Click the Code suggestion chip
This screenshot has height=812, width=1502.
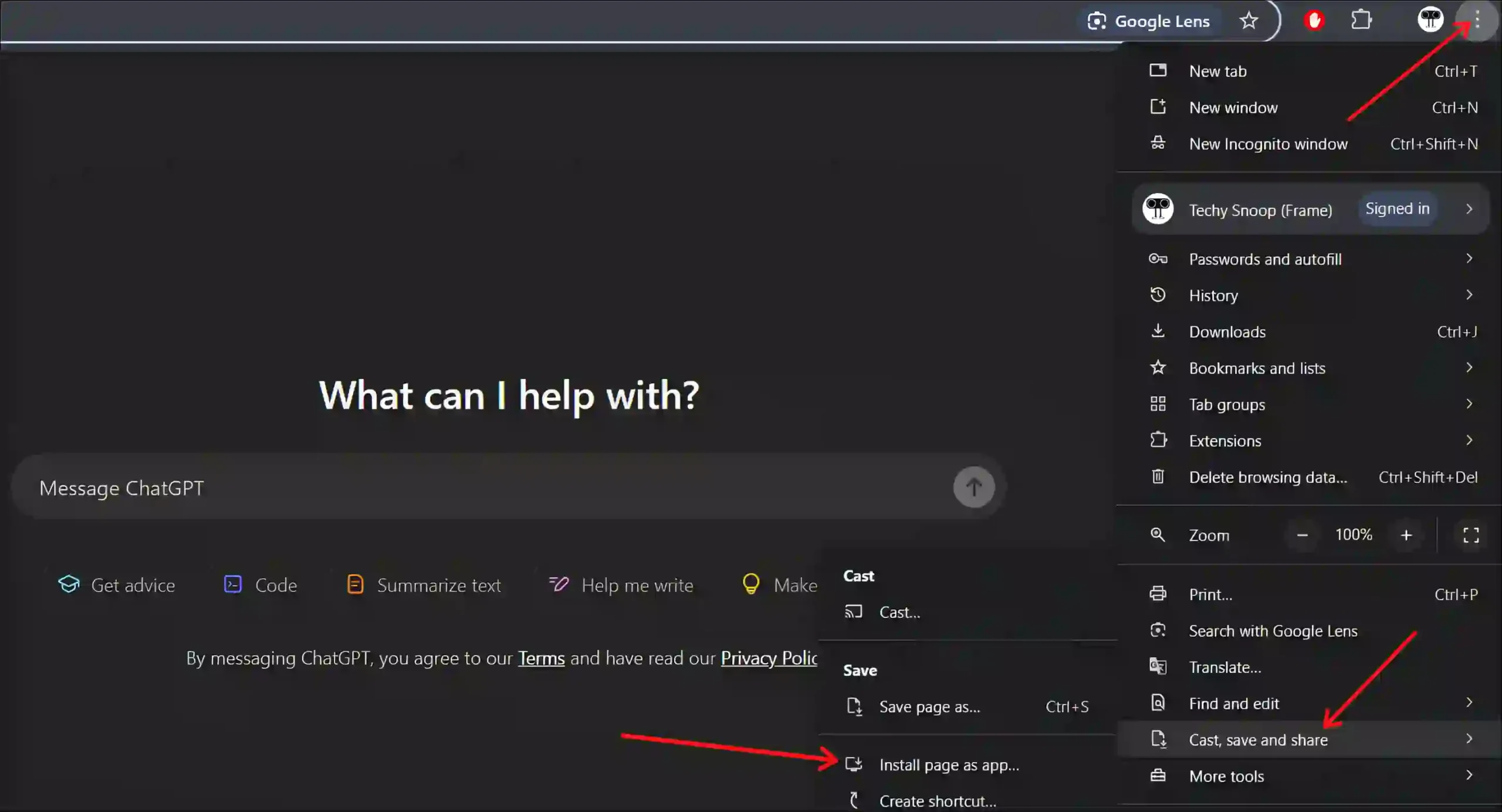click(261, 585)
